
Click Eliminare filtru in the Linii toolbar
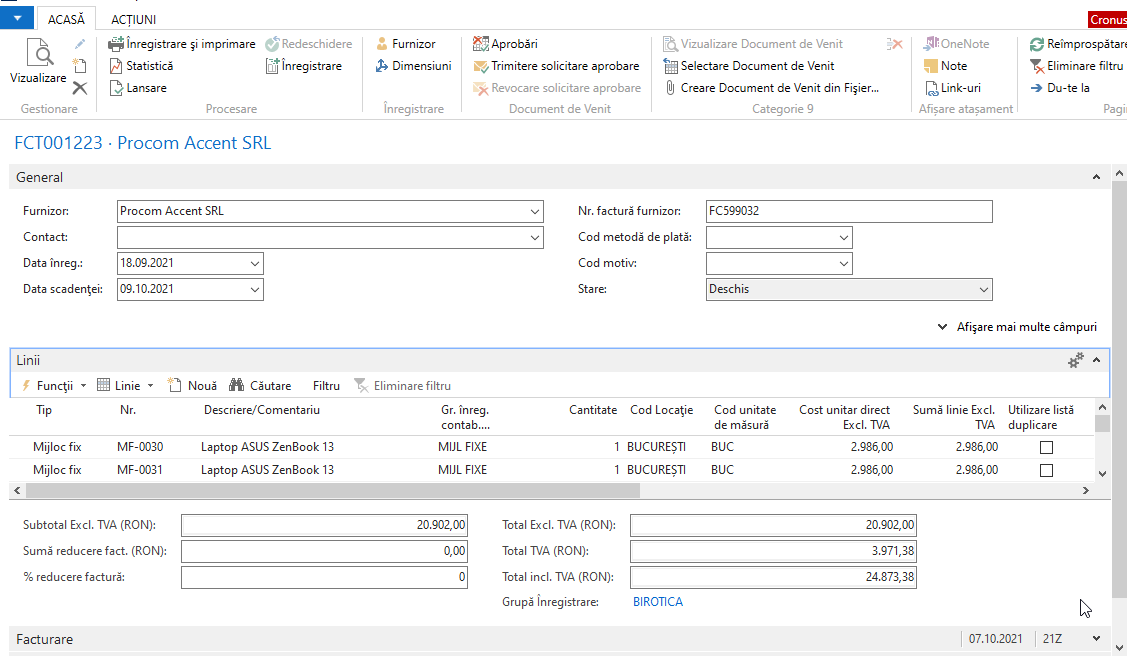(x=402, y=386)
